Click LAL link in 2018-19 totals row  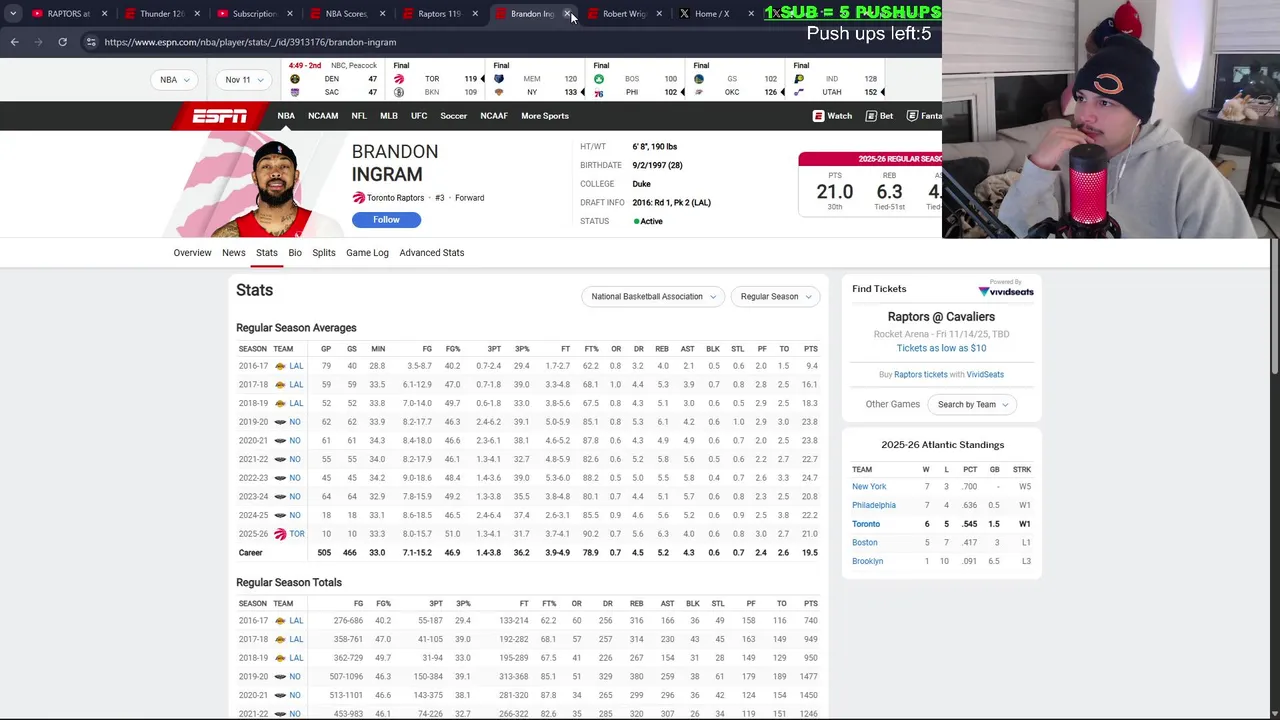296,658
